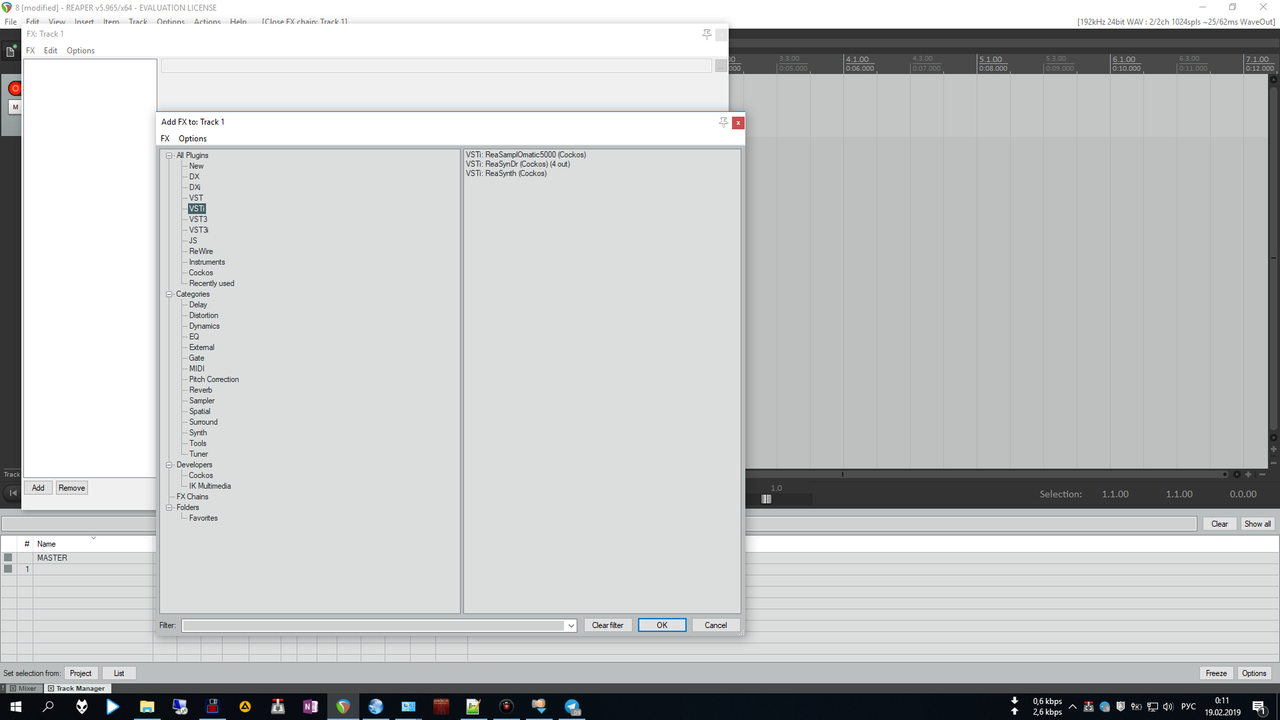Click OK in Add FX dialog
Screen dimensions: 1280x720
coord(662,625)
